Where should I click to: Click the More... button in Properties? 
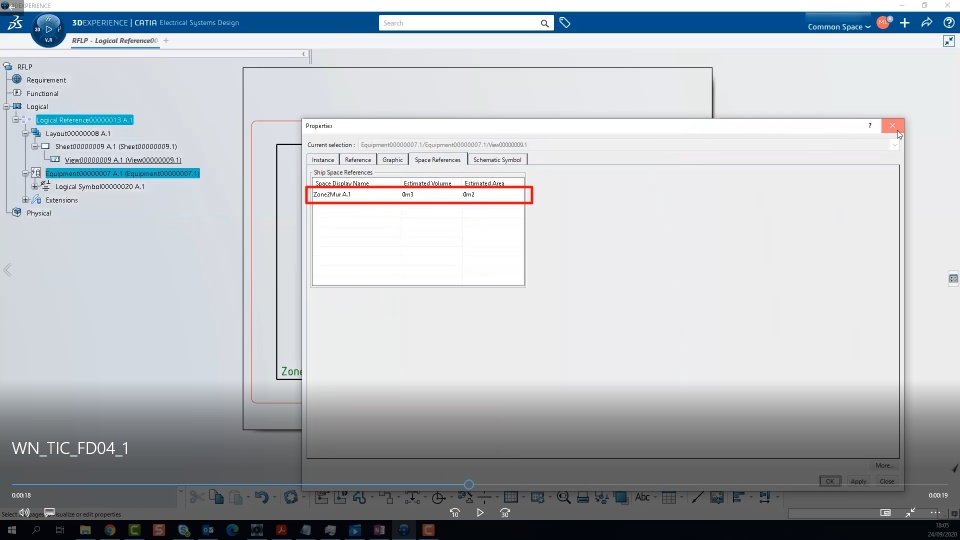pos(883,465)
